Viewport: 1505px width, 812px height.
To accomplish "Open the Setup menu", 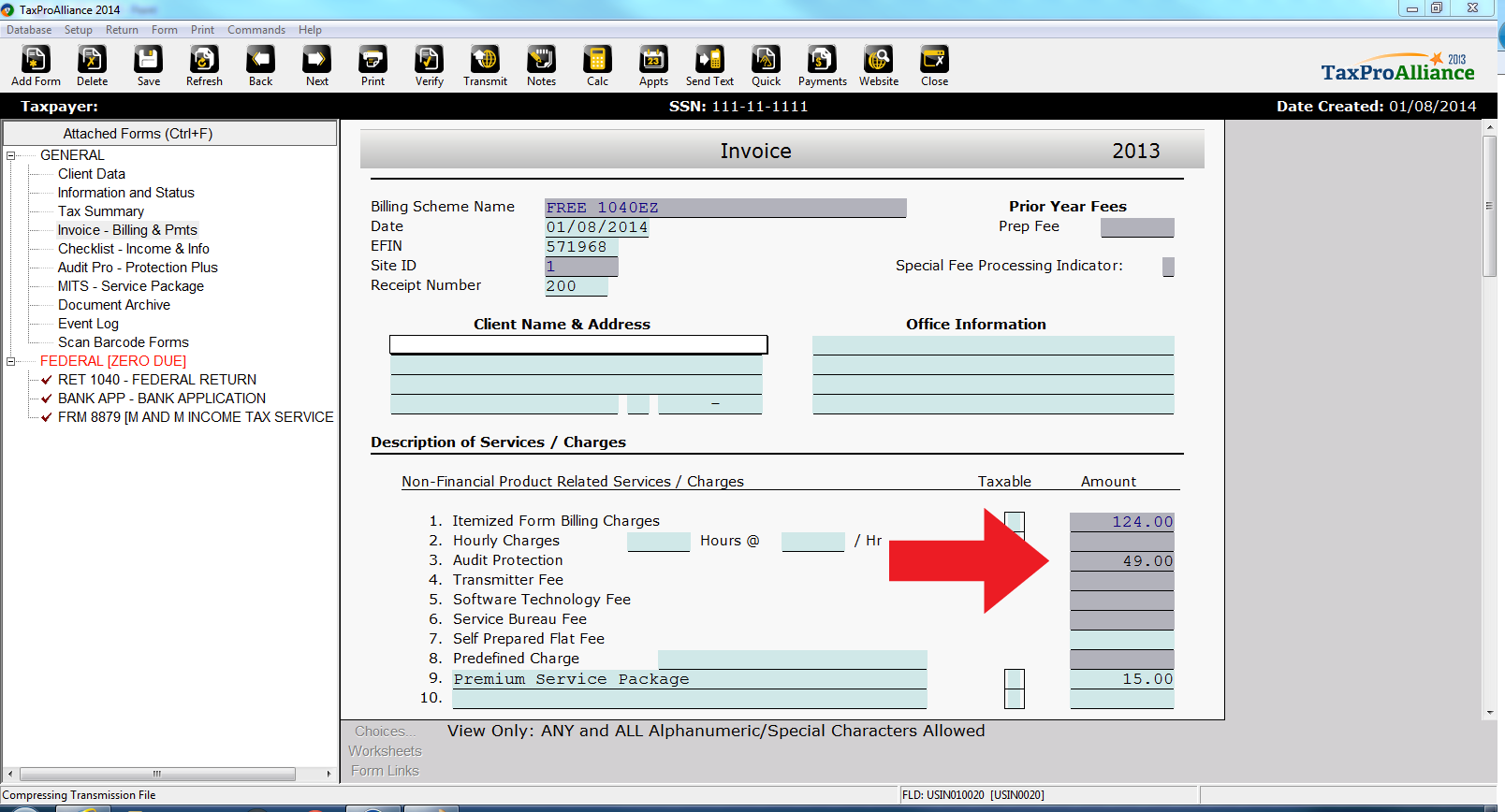I will pyautogui.click(x=79, y=30).
